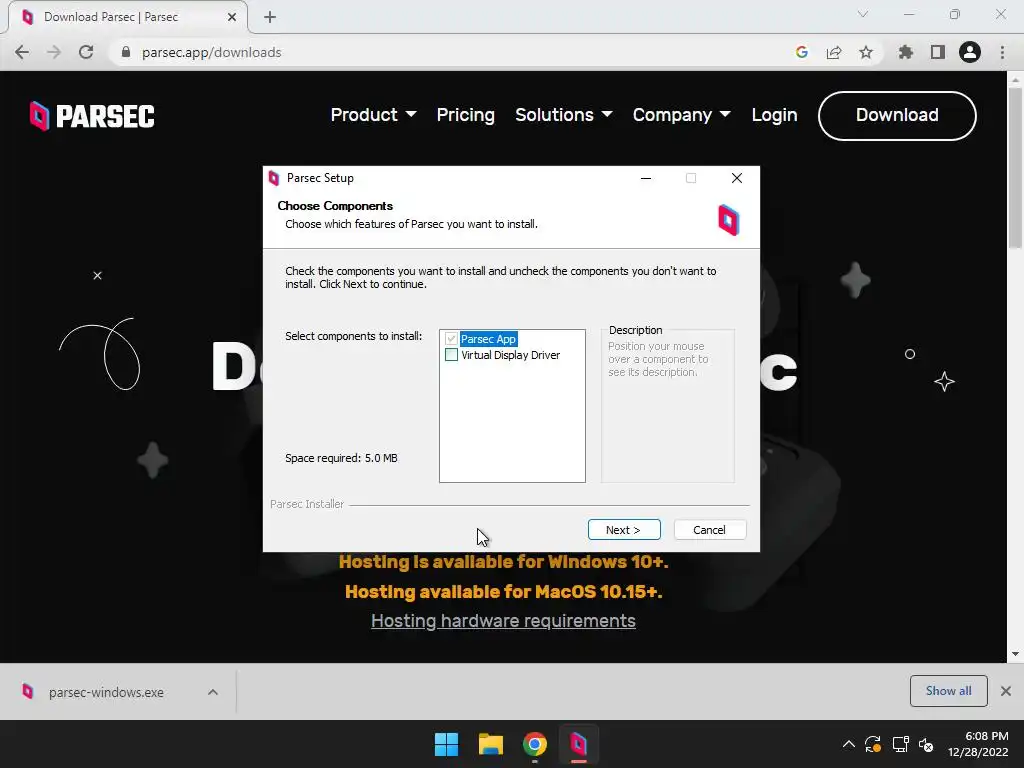Open the Chrome extensions puzzle icon

pyautogui.click(x=906, y=52)
